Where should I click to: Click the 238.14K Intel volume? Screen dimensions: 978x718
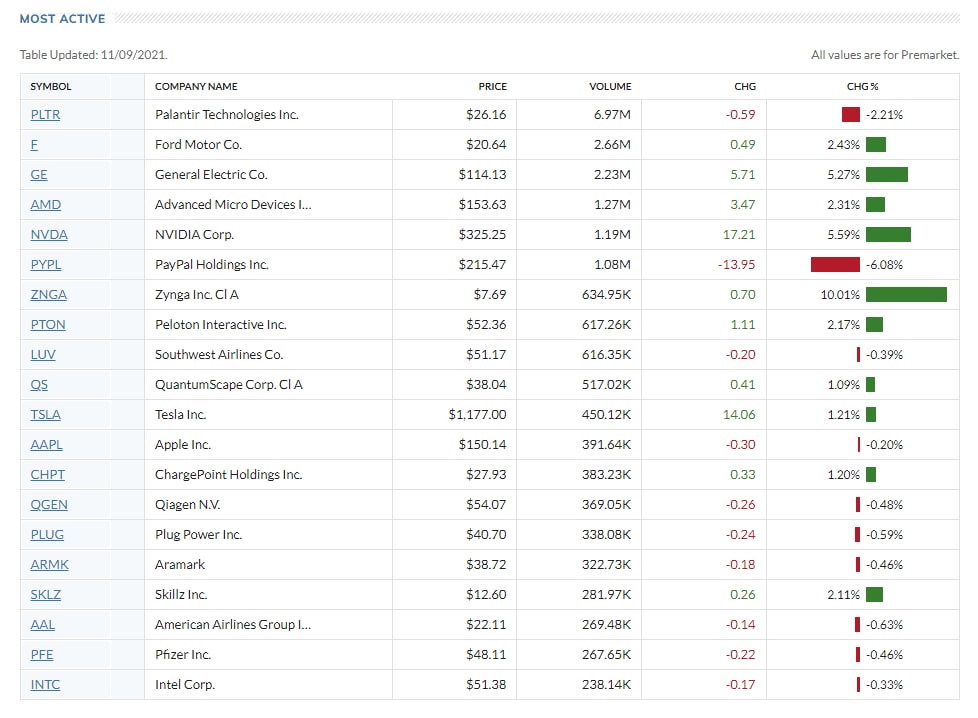coord(606,684)
